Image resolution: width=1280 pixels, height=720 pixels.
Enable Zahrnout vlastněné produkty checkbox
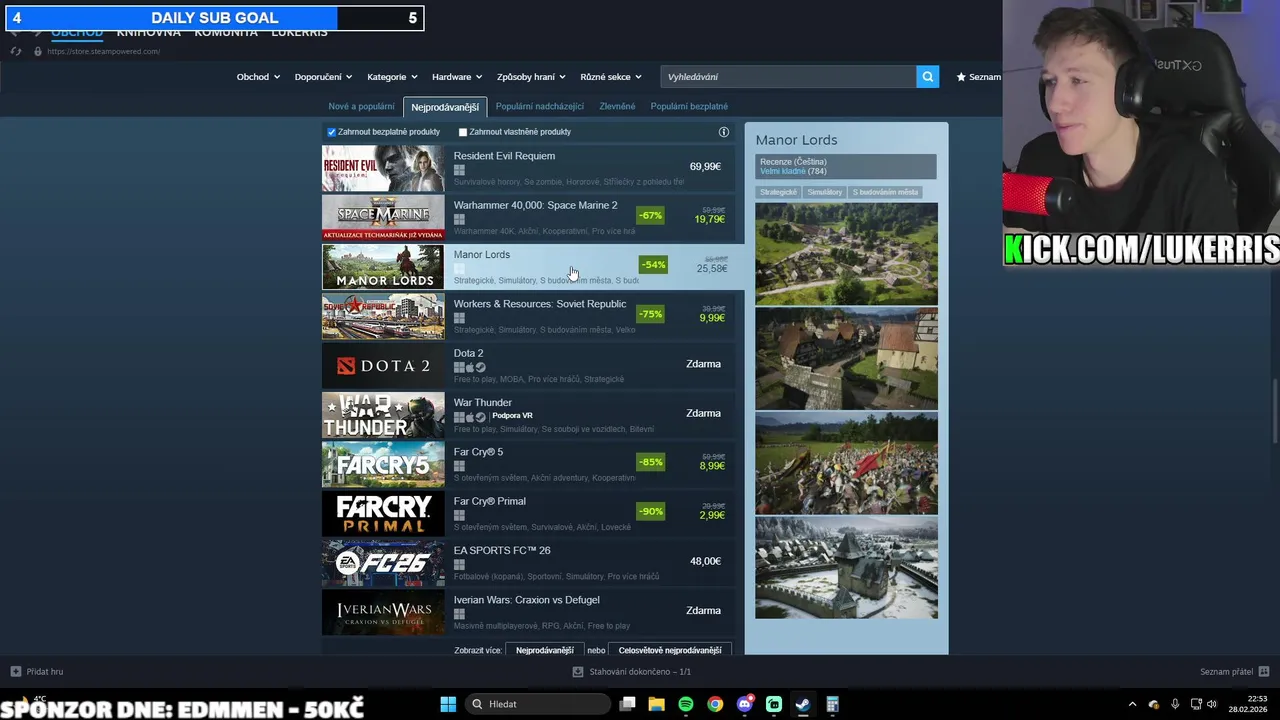(x=463, y=132)
